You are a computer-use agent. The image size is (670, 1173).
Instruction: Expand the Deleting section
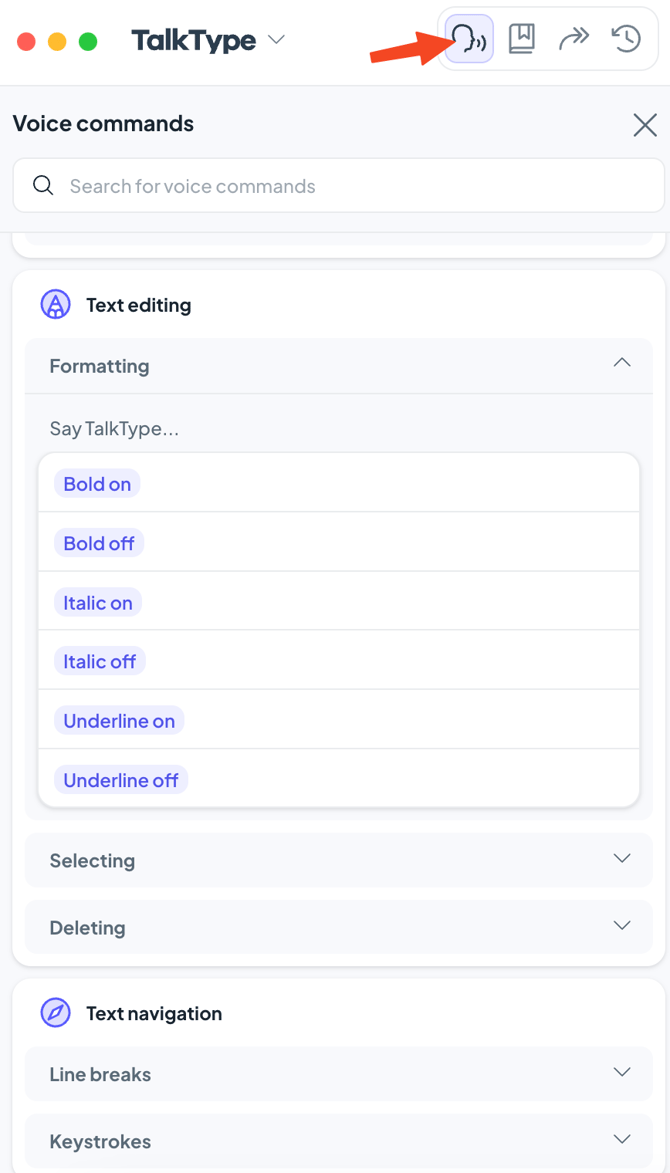(621, 926)
